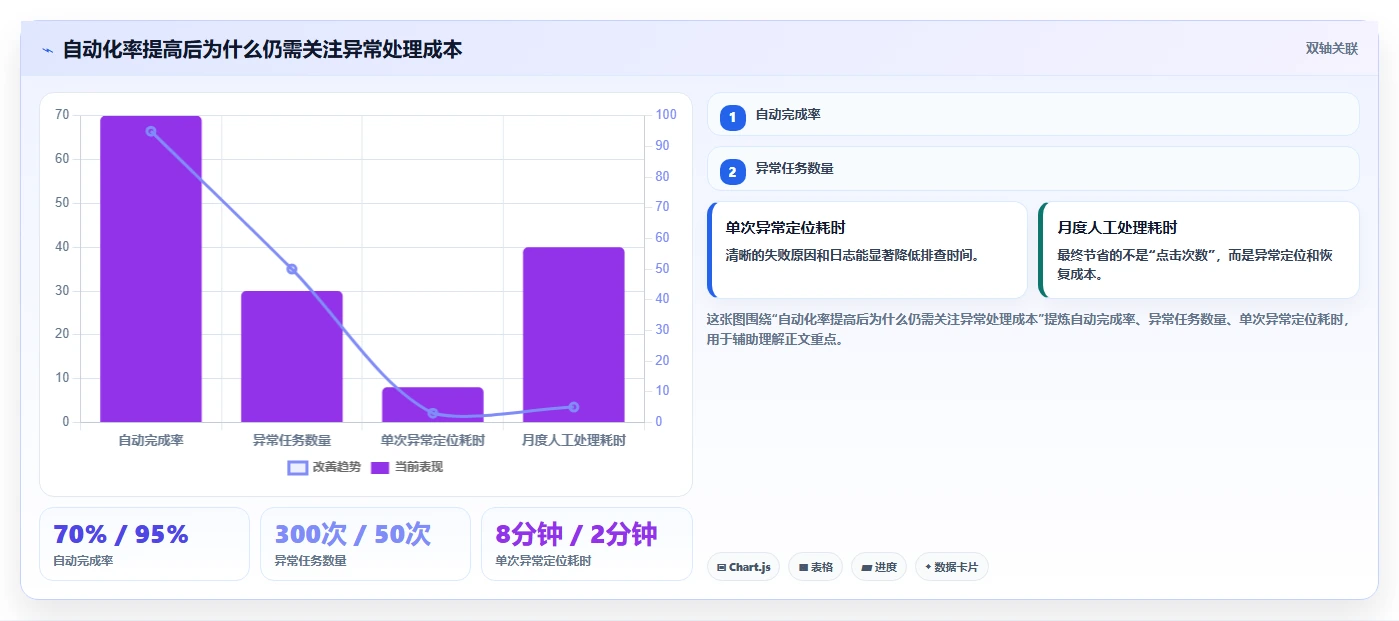Viewport: 1399px width, 621px height.
Task: Click the 自动完成率 purple bar
Action: pyautogui.click(x=151, y=269)
